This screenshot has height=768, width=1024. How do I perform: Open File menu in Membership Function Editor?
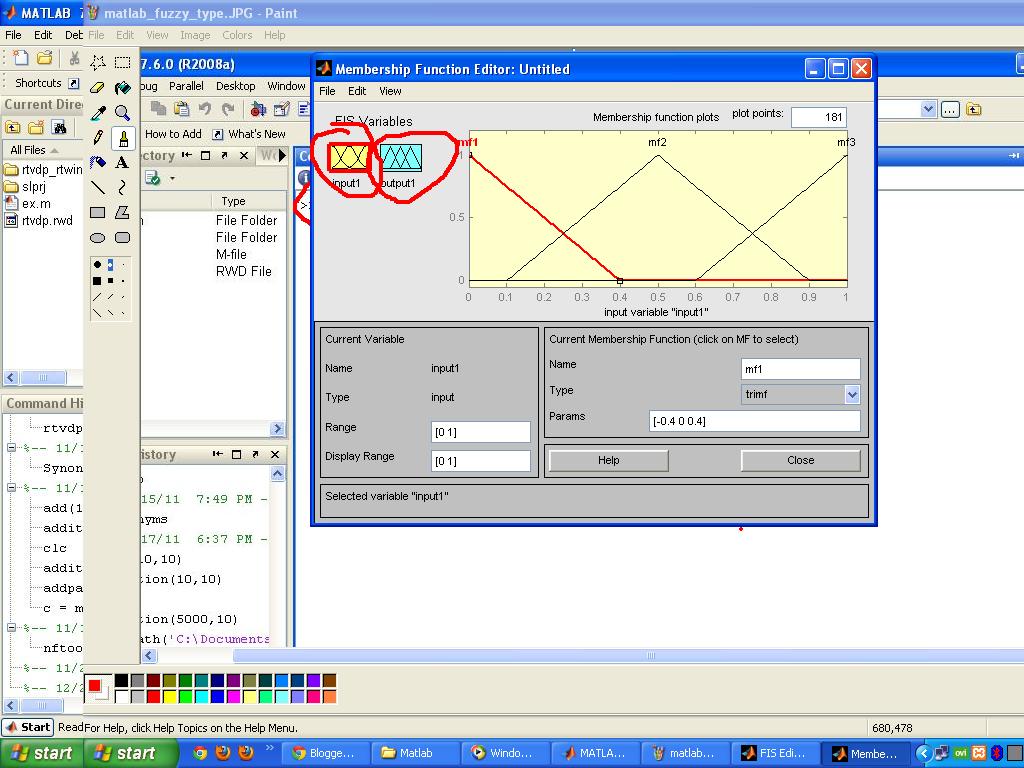point(327,91)
